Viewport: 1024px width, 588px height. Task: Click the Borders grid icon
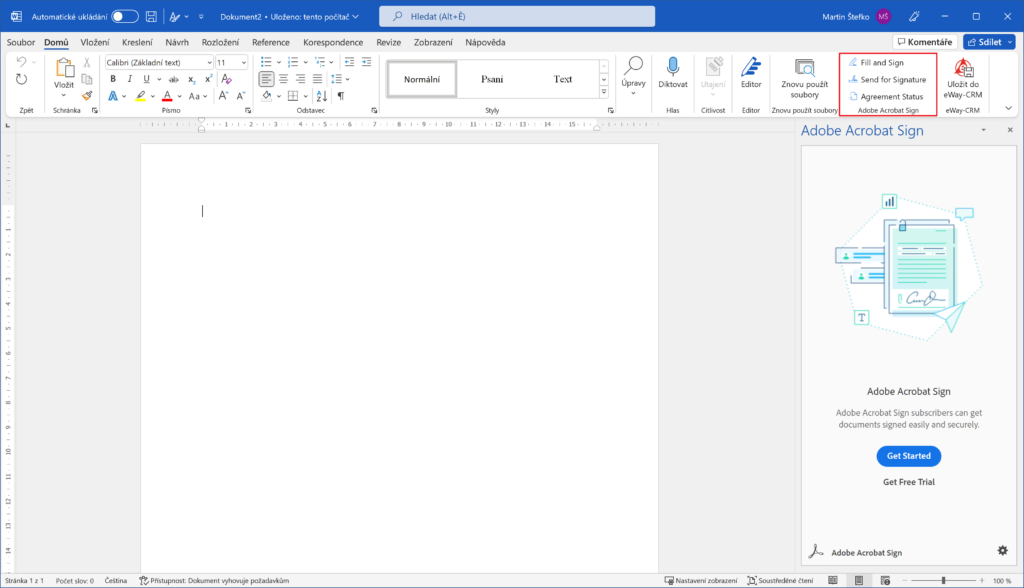coord(293,96)
